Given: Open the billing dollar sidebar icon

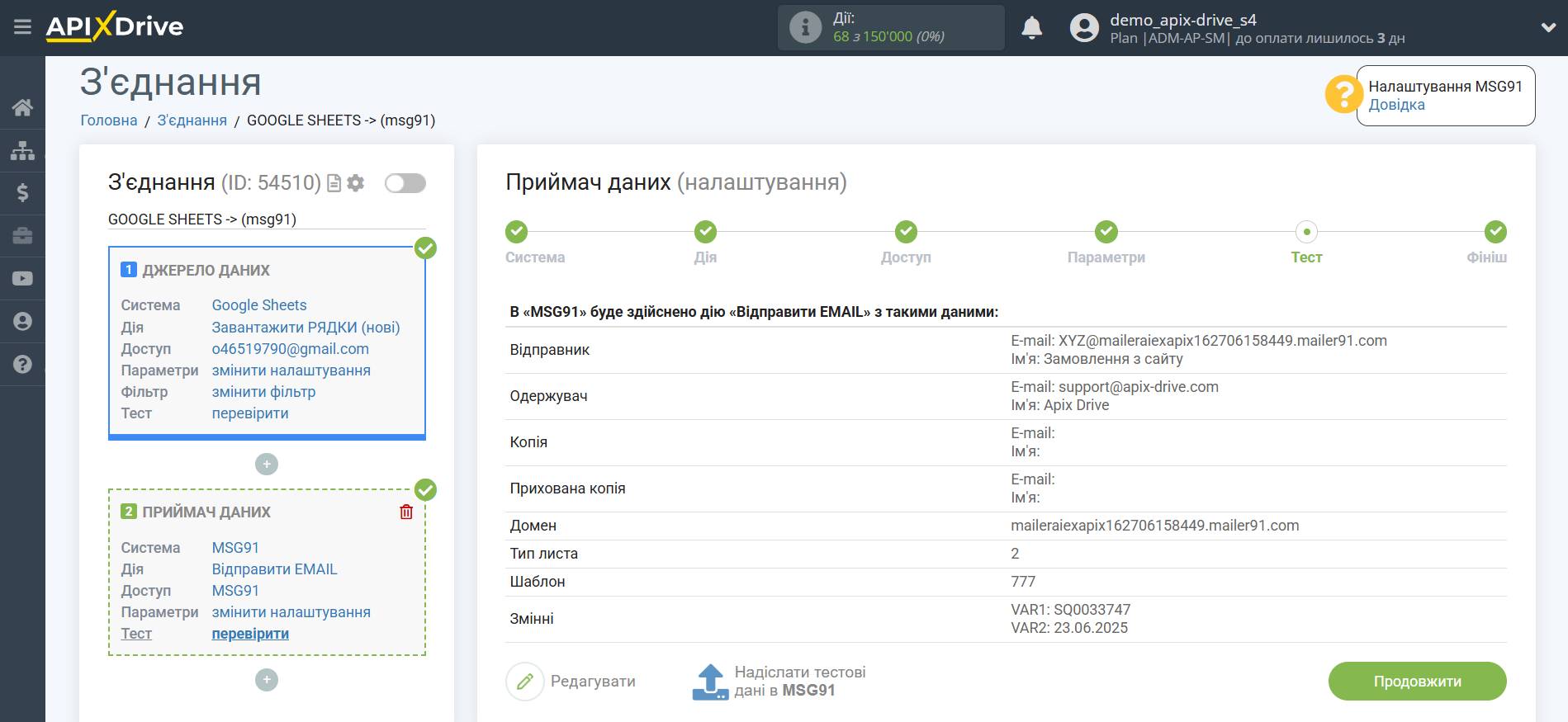Looking at the screenshot, I should (x=22, y=193).
